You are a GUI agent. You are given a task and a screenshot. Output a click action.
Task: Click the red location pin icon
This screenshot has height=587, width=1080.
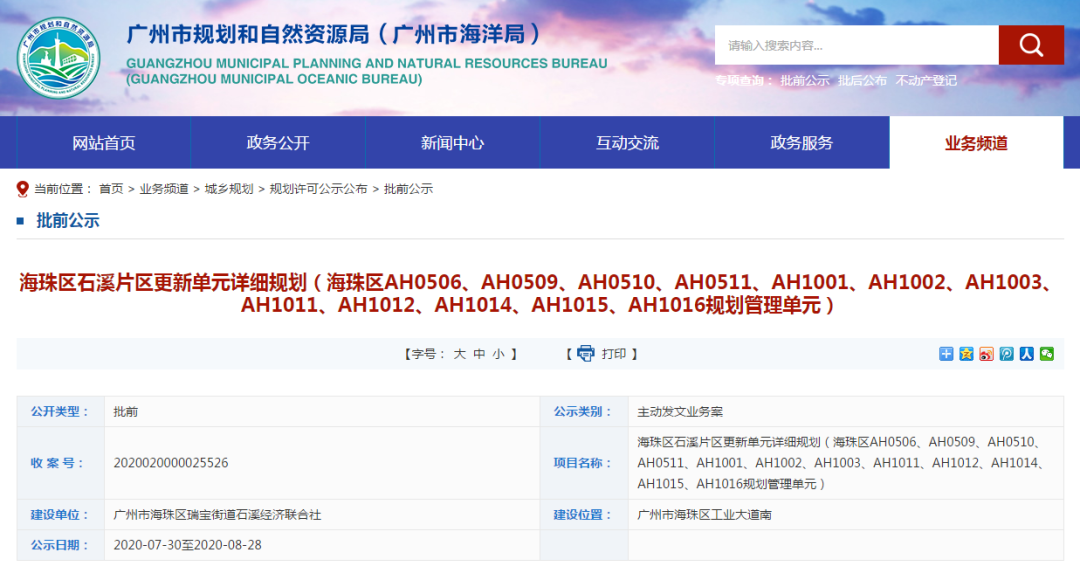coord(23,189)
